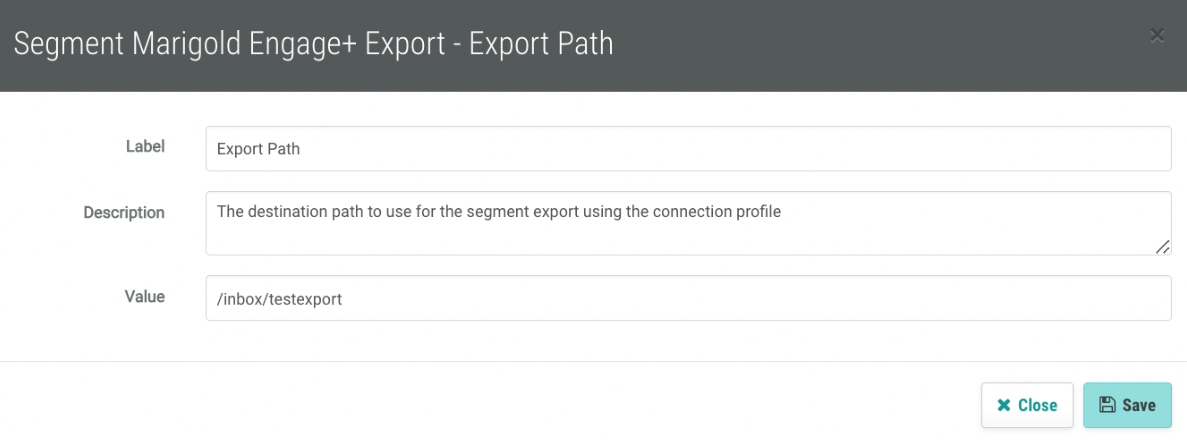Click into the Description text area
The height and width of the screenshot is (443, 1187).
click(688, 233)
